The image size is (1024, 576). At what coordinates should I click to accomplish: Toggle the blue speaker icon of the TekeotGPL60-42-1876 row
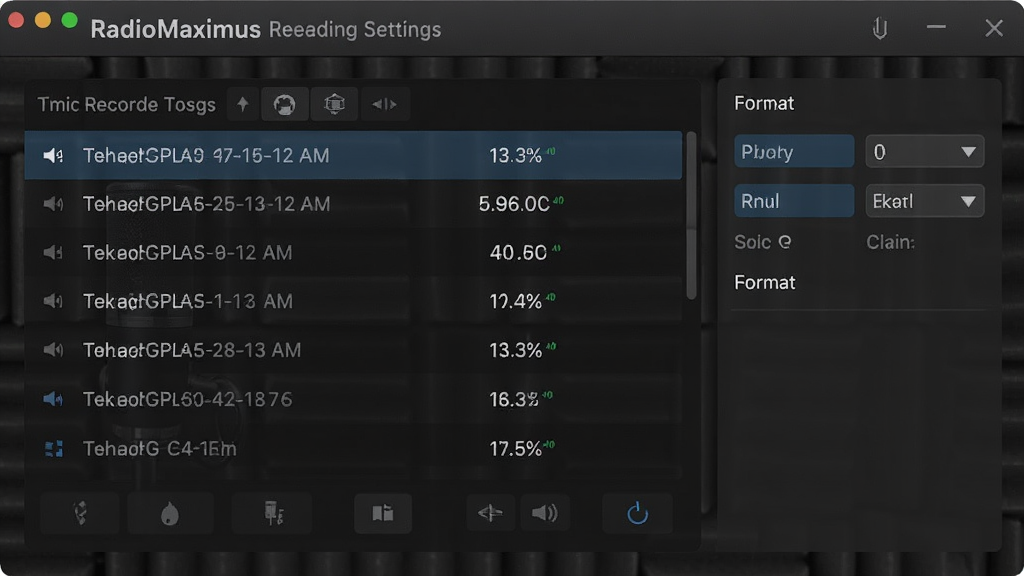click(x=53, y=399)
